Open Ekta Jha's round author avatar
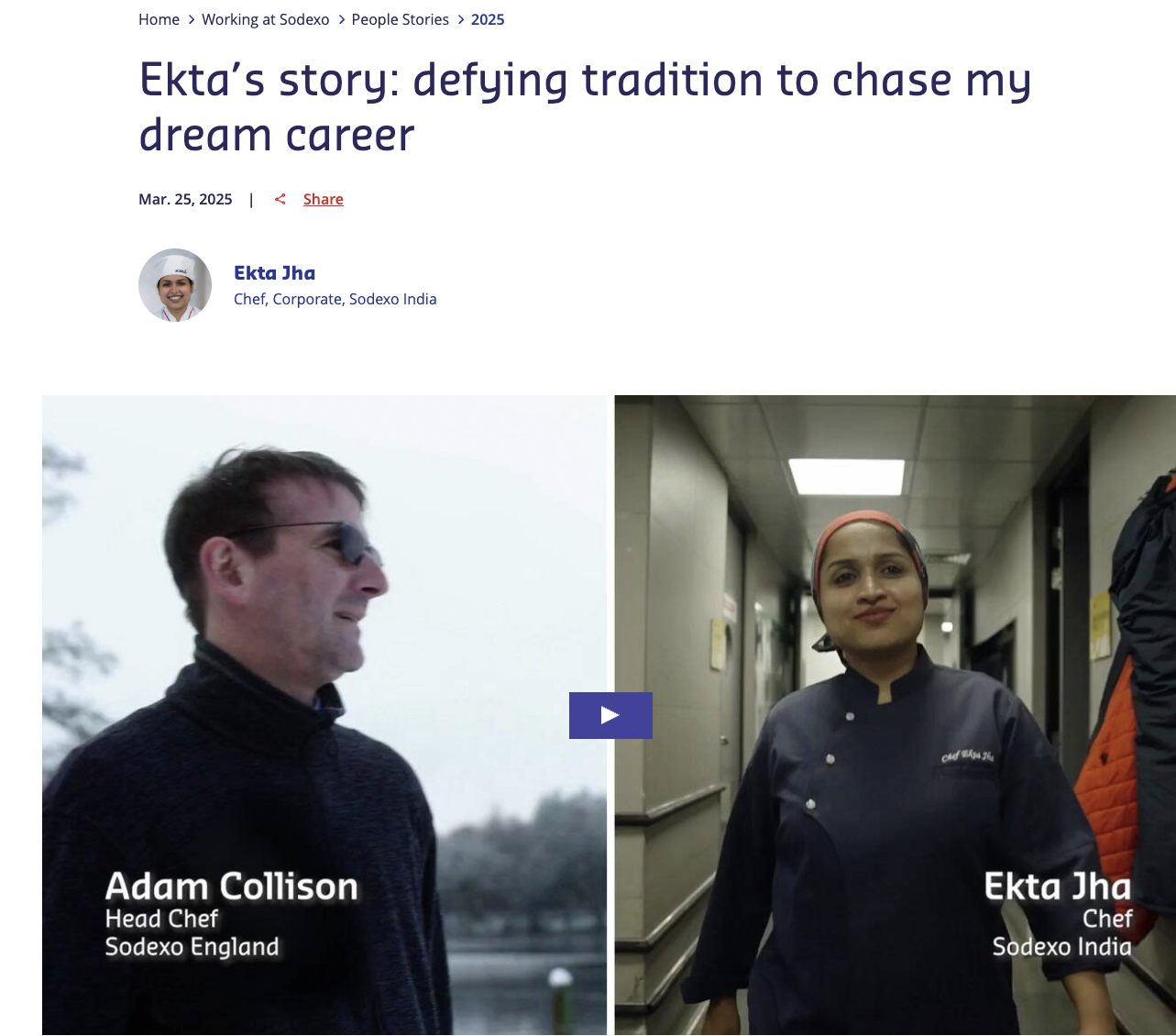 coord(175,285)
